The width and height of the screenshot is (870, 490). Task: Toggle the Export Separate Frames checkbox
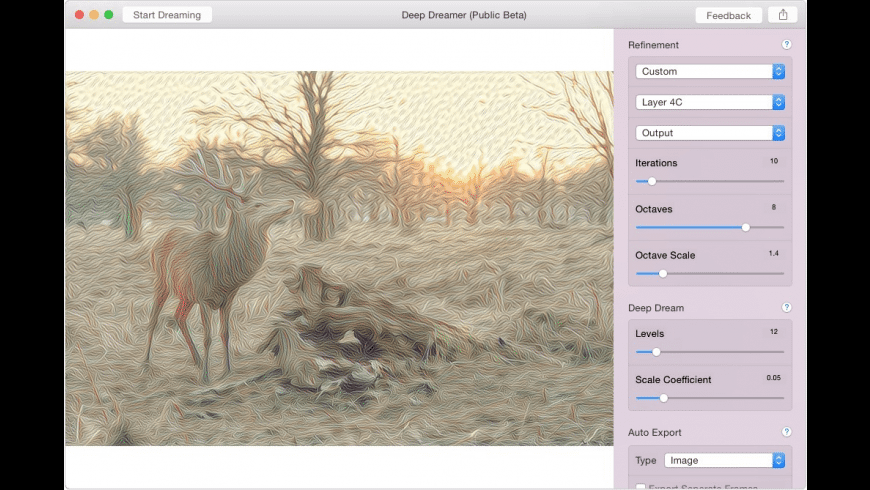point(640,487)
